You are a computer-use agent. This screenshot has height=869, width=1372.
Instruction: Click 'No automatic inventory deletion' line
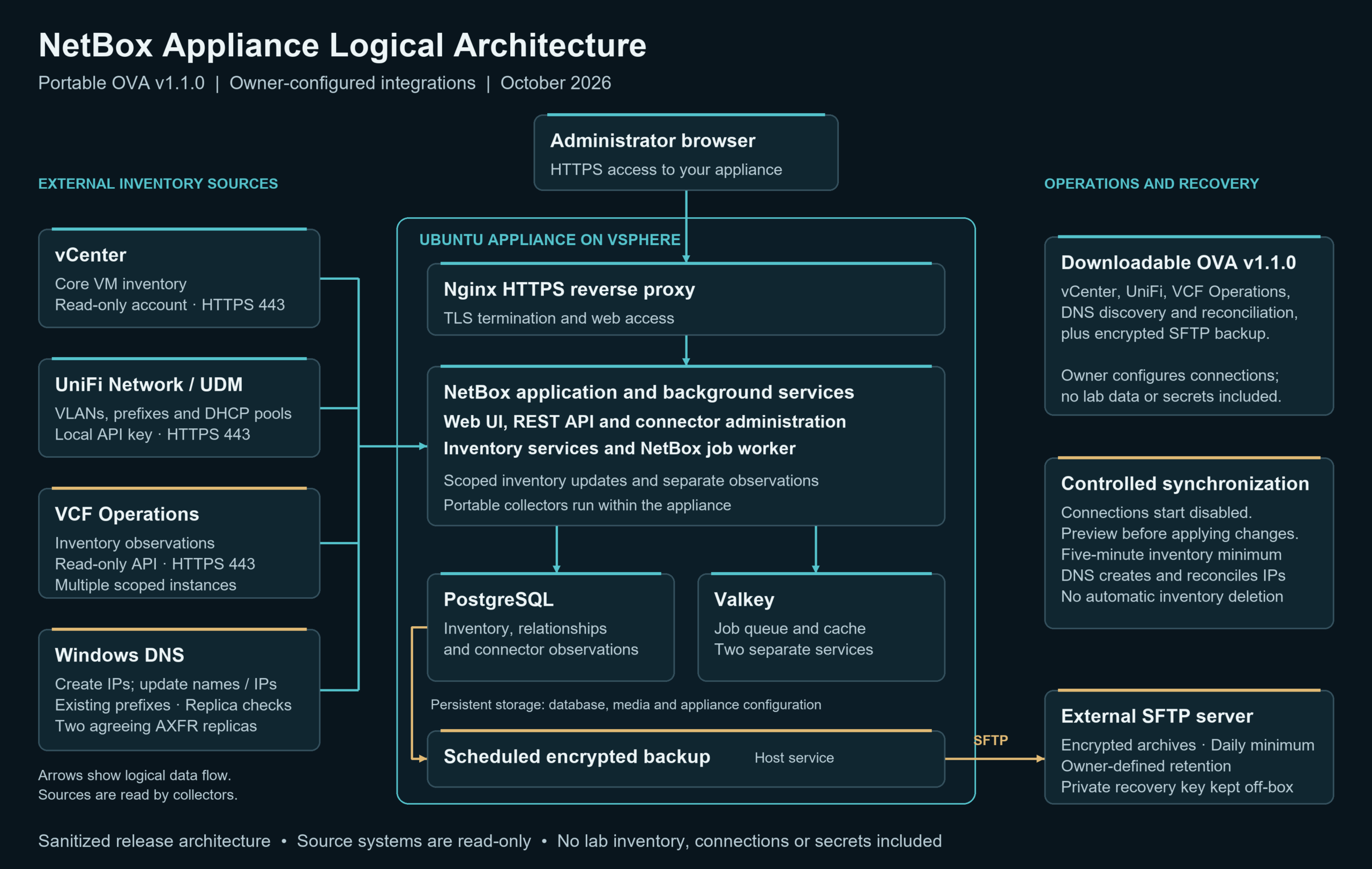click(x=1172, y=597)
